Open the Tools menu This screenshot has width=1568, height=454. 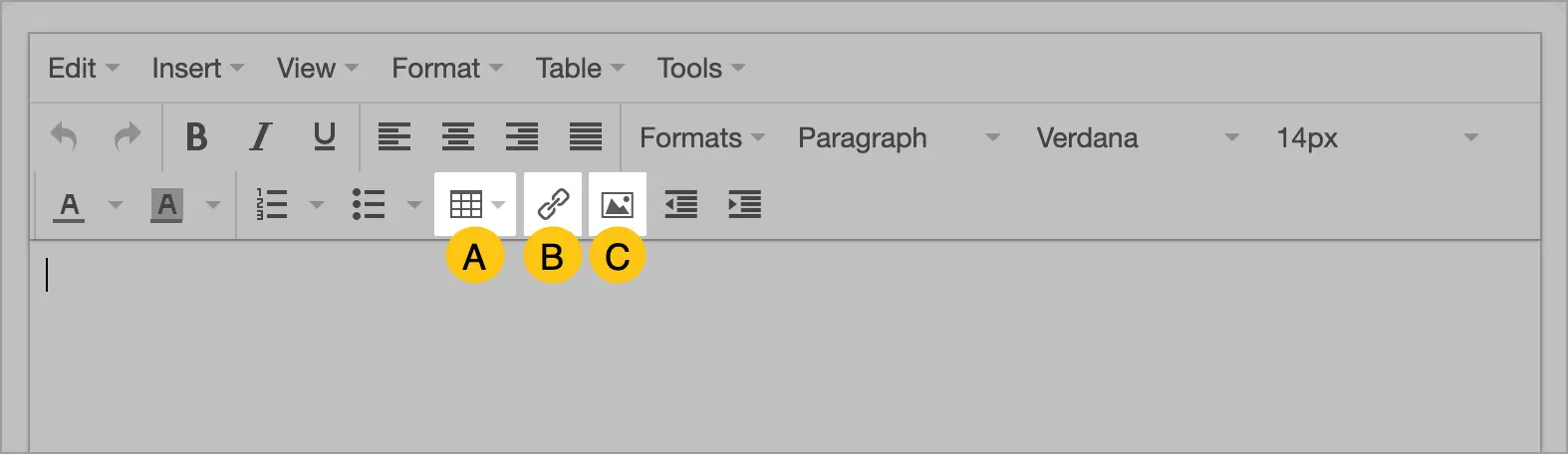pyautogui.click(x=700, y=68)
